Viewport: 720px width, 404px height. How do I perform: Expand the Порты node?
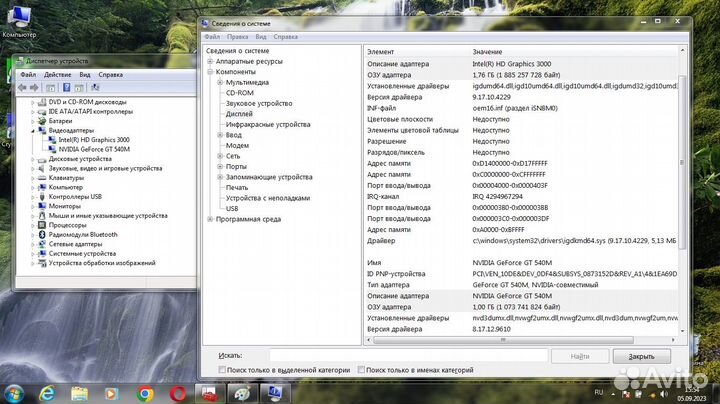click(220, 166)
